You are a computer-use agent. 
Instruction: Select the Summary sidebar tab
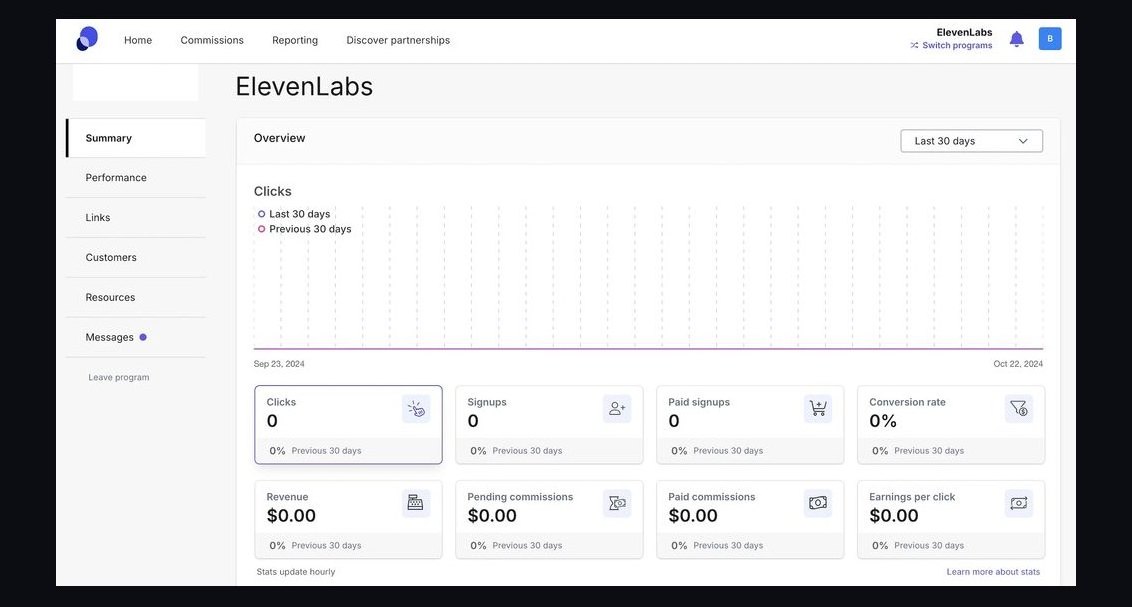pos(136,138)
